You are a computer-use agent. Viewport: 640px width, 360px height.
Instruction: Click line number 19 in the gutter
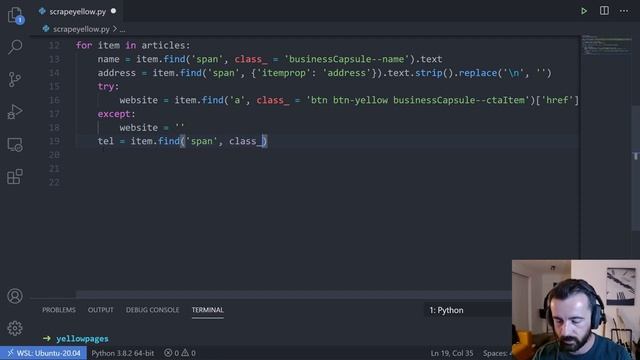(54, 141)
